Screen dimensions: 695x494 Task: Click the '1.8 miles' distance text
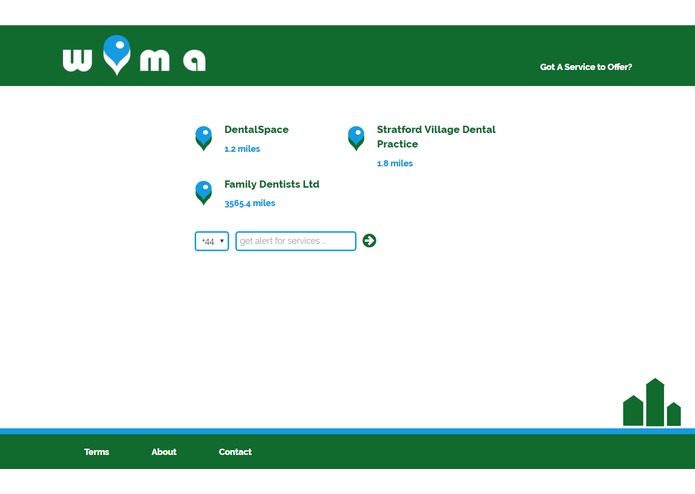[394, 163]
